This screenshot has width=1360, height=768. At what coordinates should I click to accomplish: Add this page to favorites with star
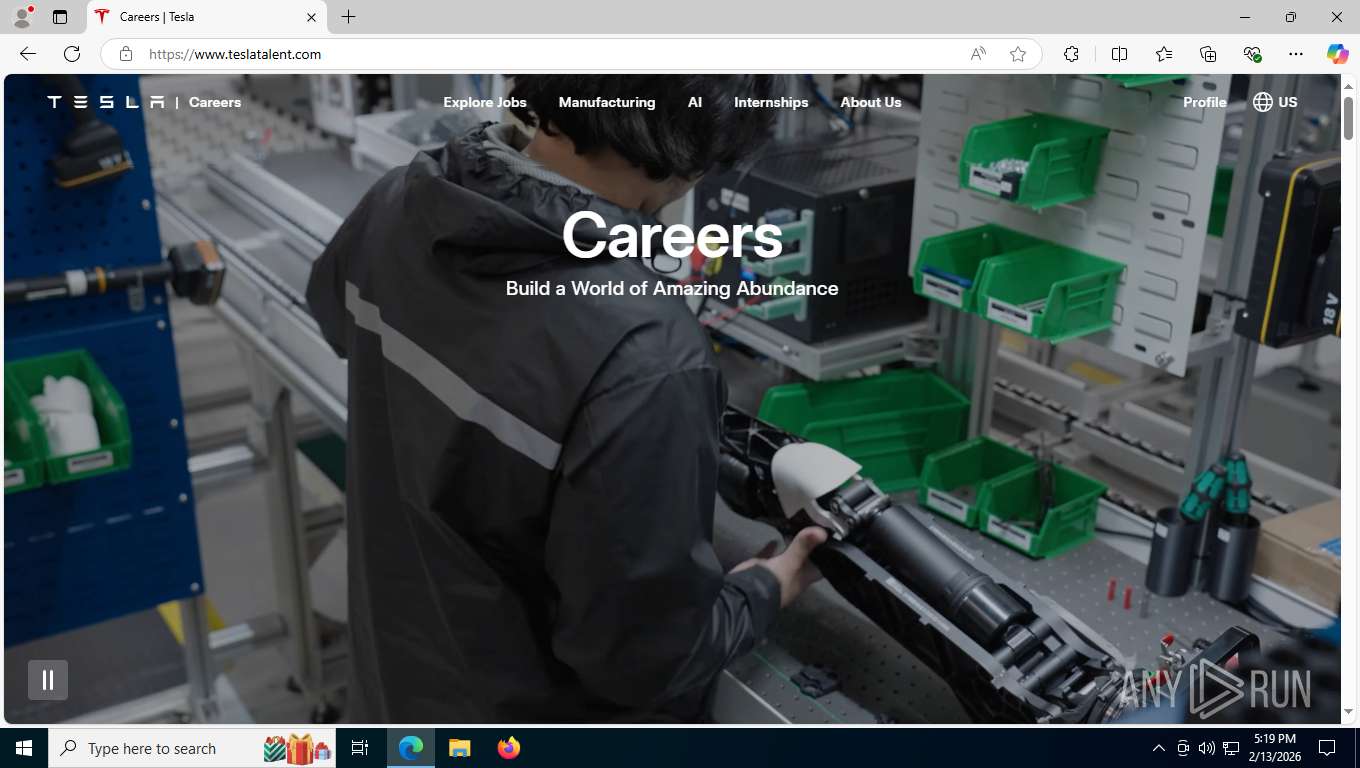point(1018,54)
